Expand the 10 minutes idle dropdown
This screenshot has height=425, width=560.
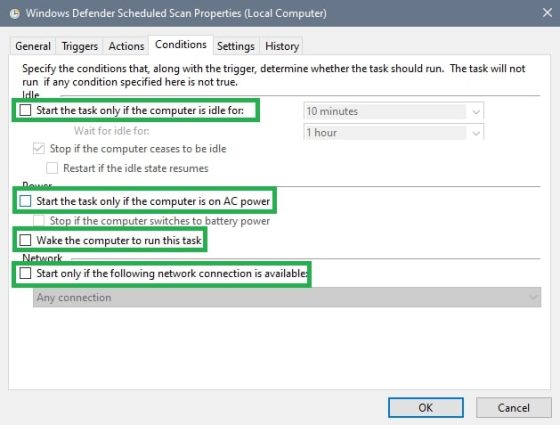tap(394, 111)
